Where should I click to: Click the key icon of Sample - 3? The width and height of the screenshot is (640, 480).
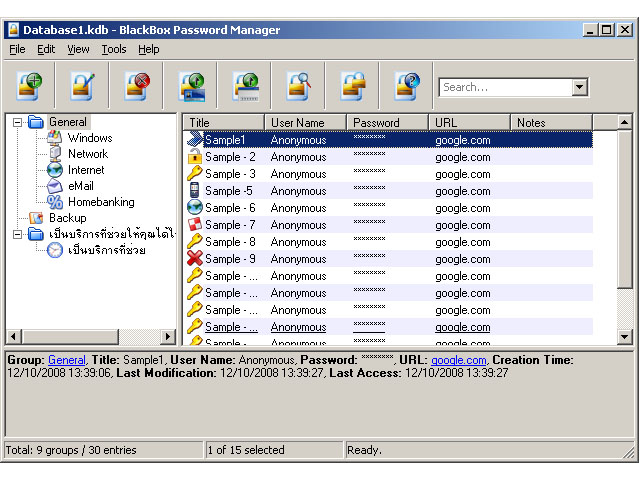tap(195, 174)
